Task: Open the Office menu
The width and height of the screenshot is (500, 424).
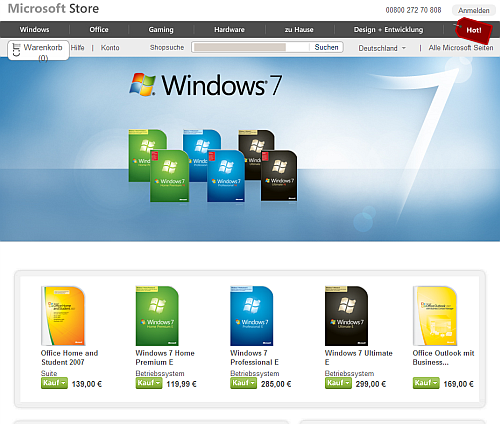Action: 99,30
